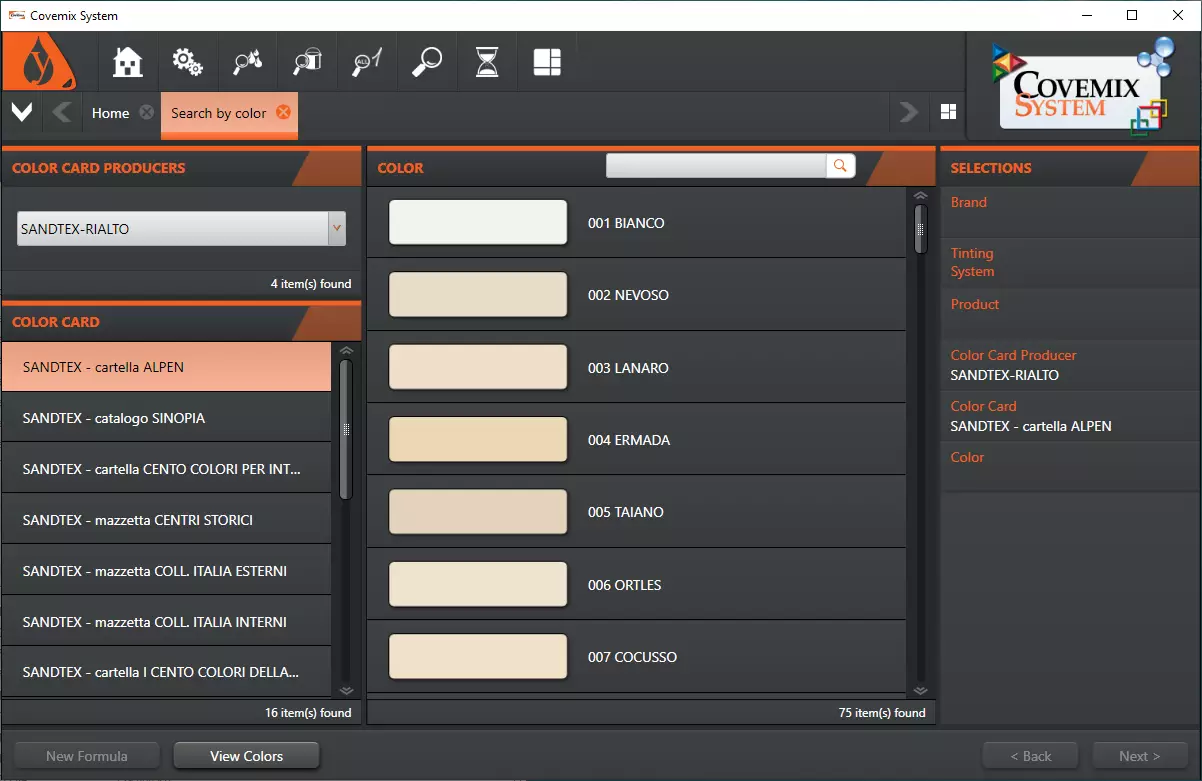Viewport: 1202px width, 781px height.
Task: Select SANDTEX - cartella CENTO COLORI PER INT...
Action: click(x=166, y=469)
